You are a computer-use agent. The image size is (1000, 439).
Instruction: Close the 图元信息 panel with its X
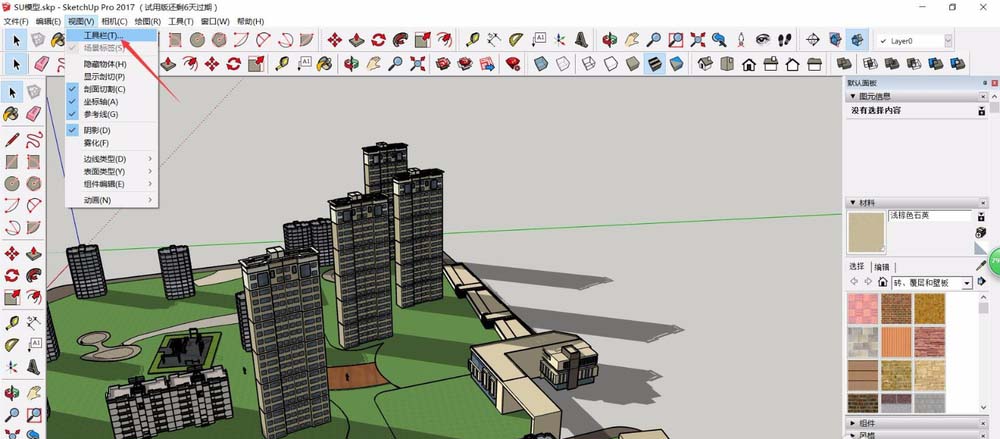pos(983,96)
